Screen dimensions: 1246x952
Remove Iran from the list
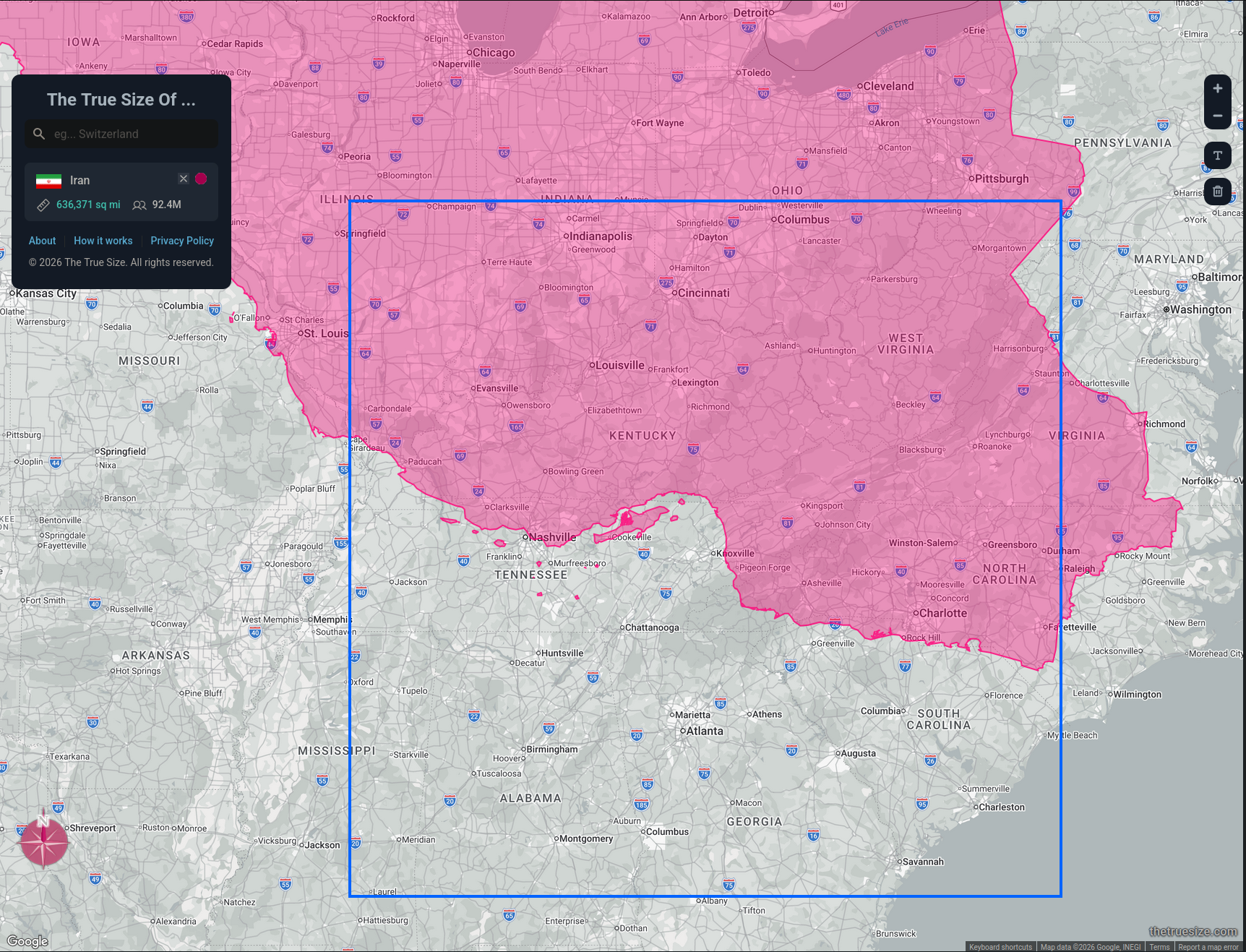[184, 179]
